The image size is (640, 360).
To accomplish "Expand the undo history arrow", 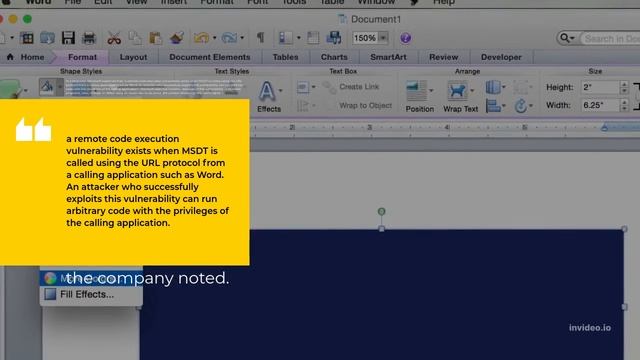I will pyautogui.click(x=214, y=38).
